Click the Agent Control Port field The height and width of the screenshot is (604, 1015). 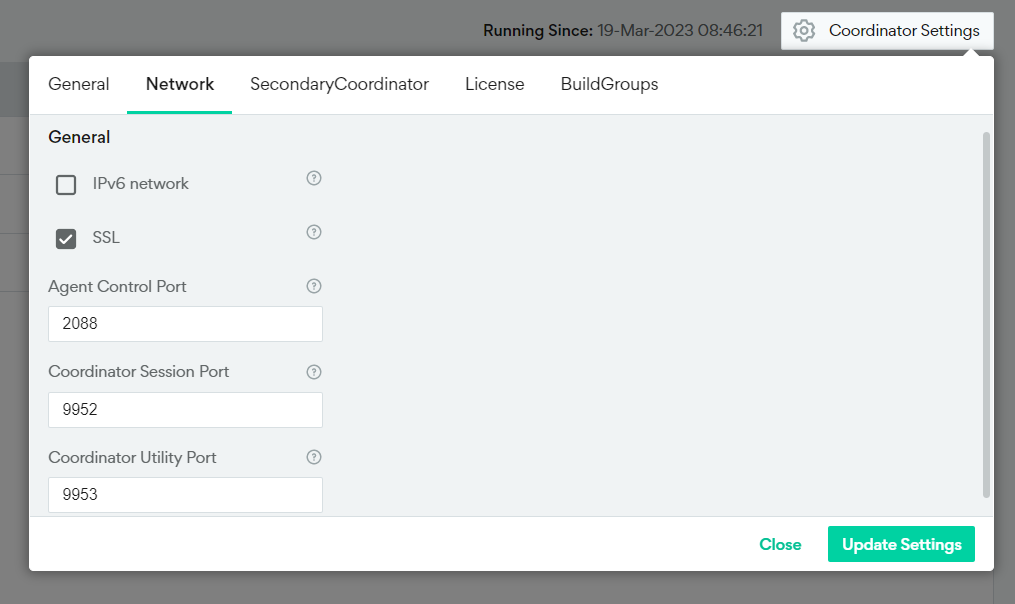click(x=185, y=324)
